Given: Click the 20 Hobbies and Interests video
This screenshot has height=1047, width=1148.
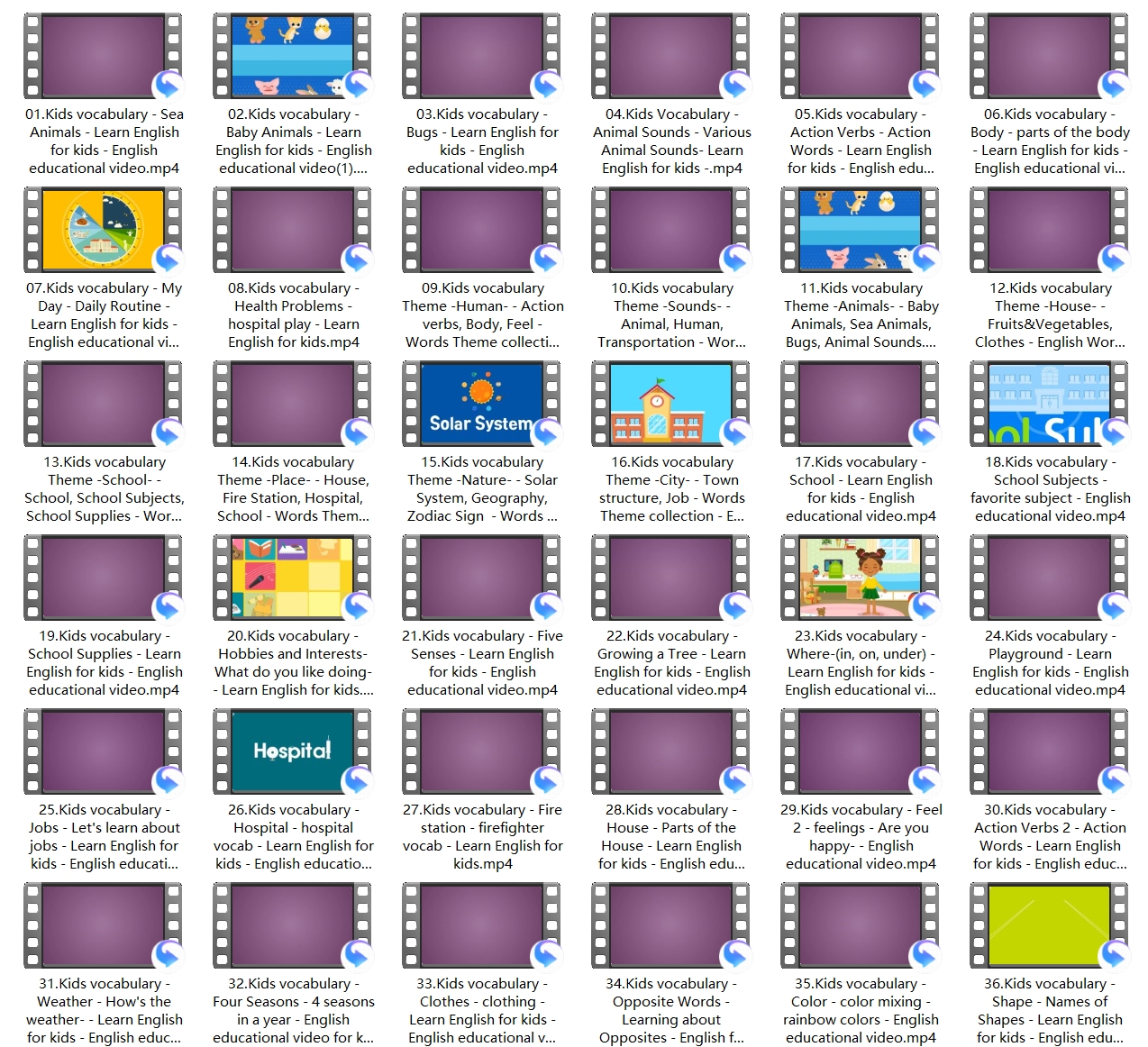Looking at the screenshot, I should pos(292,578).
